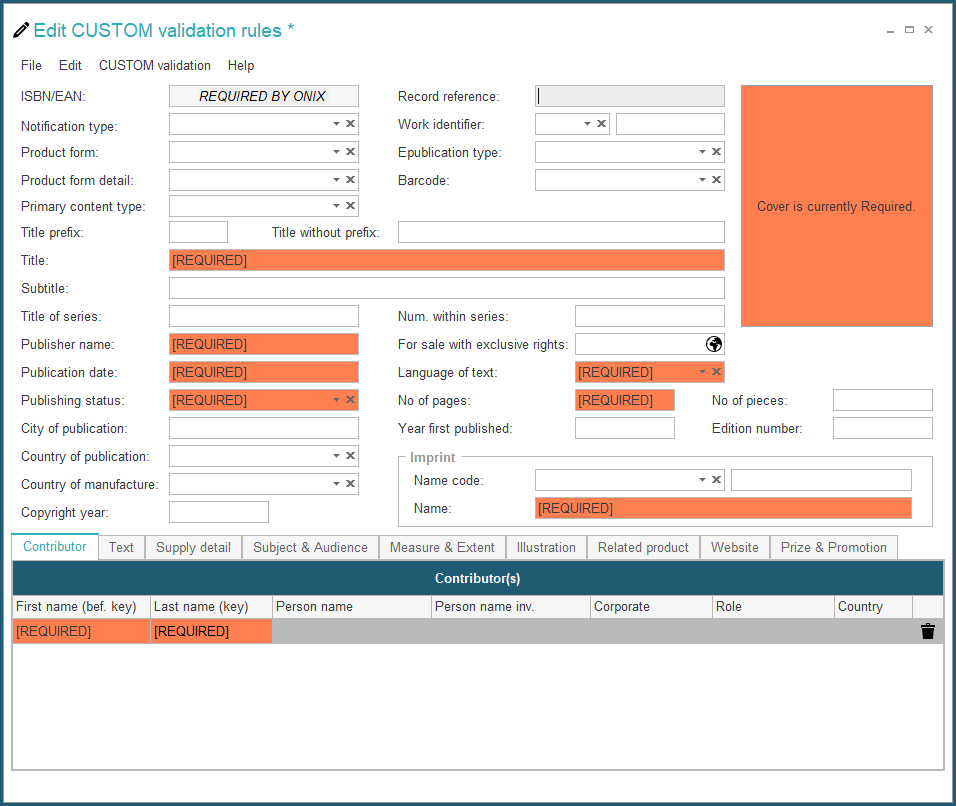The image size is (956, 806).
Task: Expand the Primary content type dropdown
Action: coord(337,206)
